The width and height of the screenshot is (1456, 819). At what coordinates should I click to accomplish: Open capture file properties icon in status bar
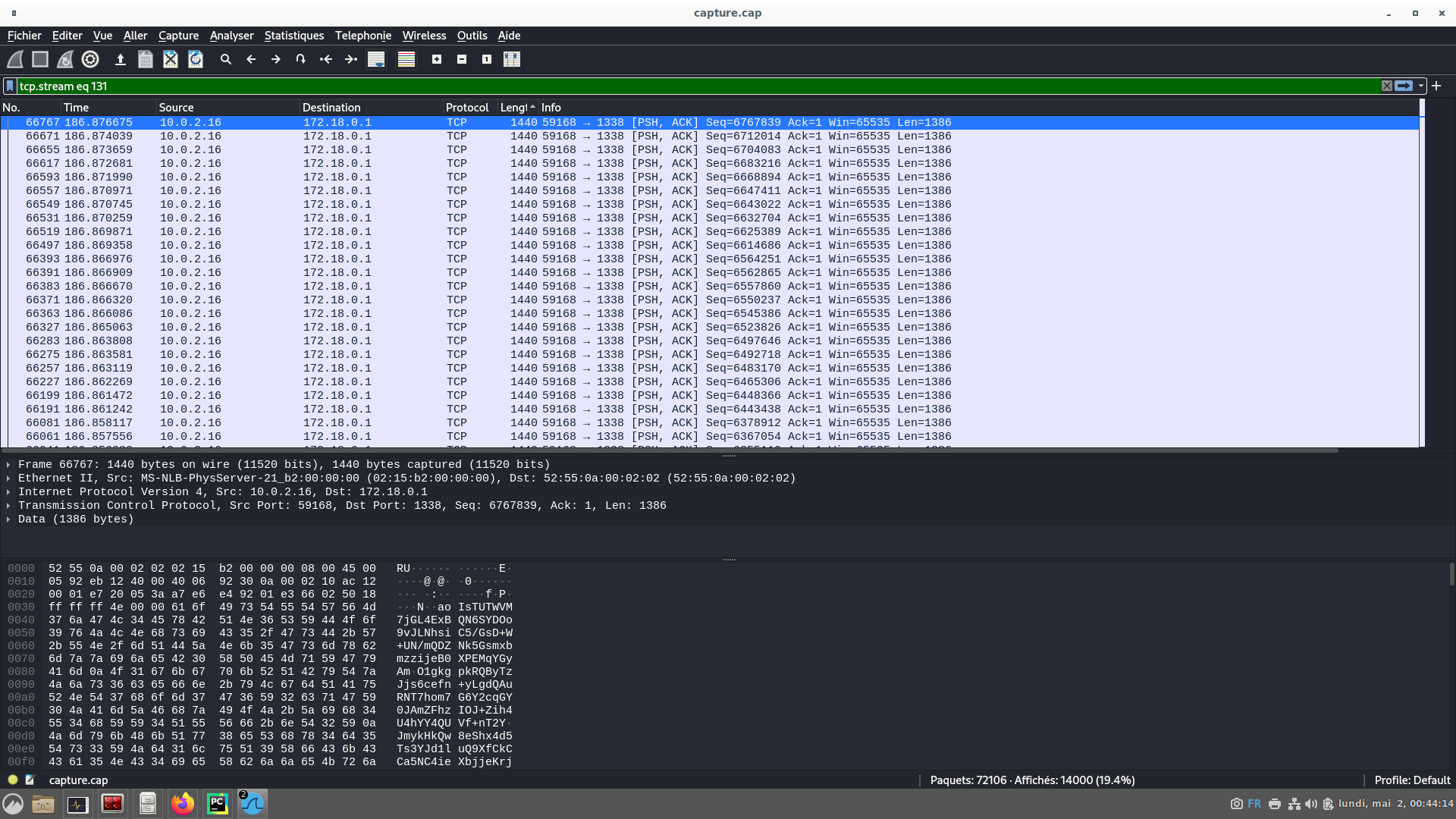tap(30, 780)
